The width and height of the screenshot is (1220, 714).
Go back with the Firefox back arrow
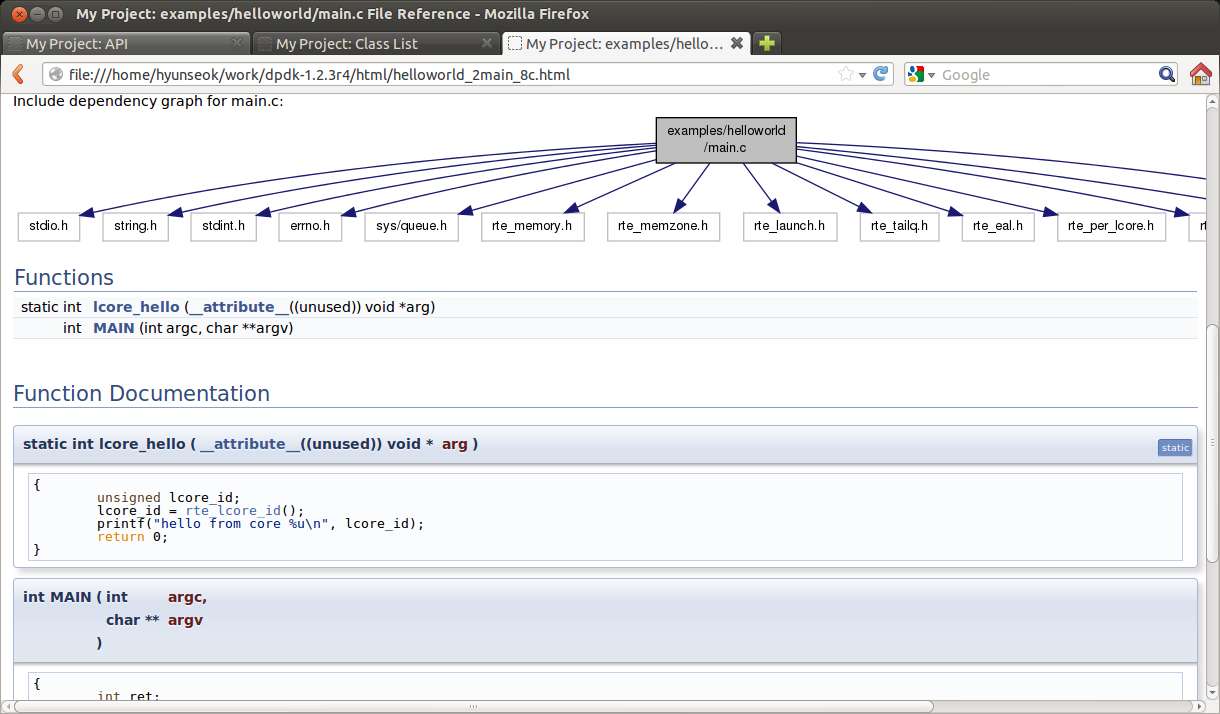tap(17, 74)
